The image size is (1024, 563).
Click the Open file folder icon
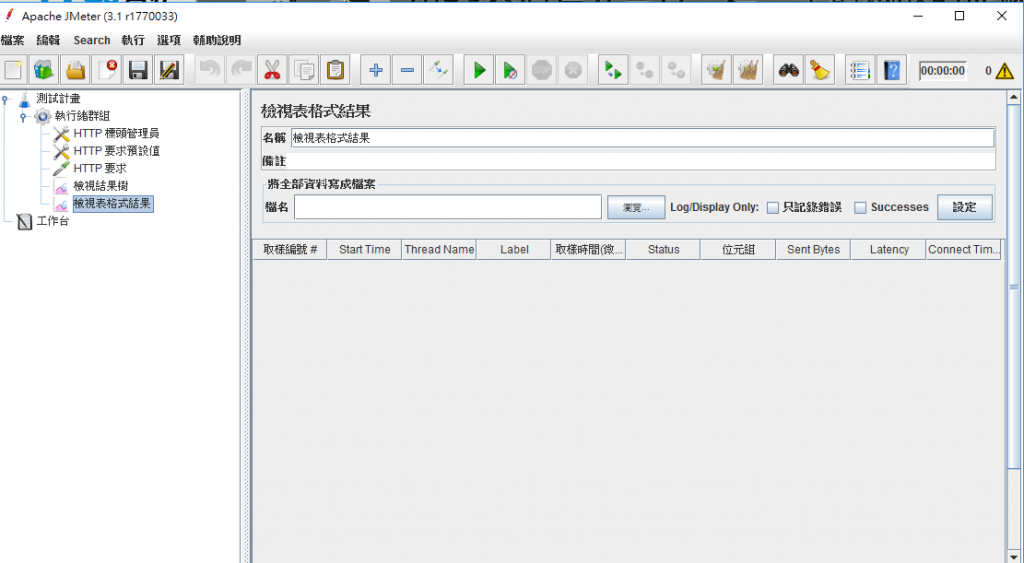pyautogui.click(x=76, y=70)
